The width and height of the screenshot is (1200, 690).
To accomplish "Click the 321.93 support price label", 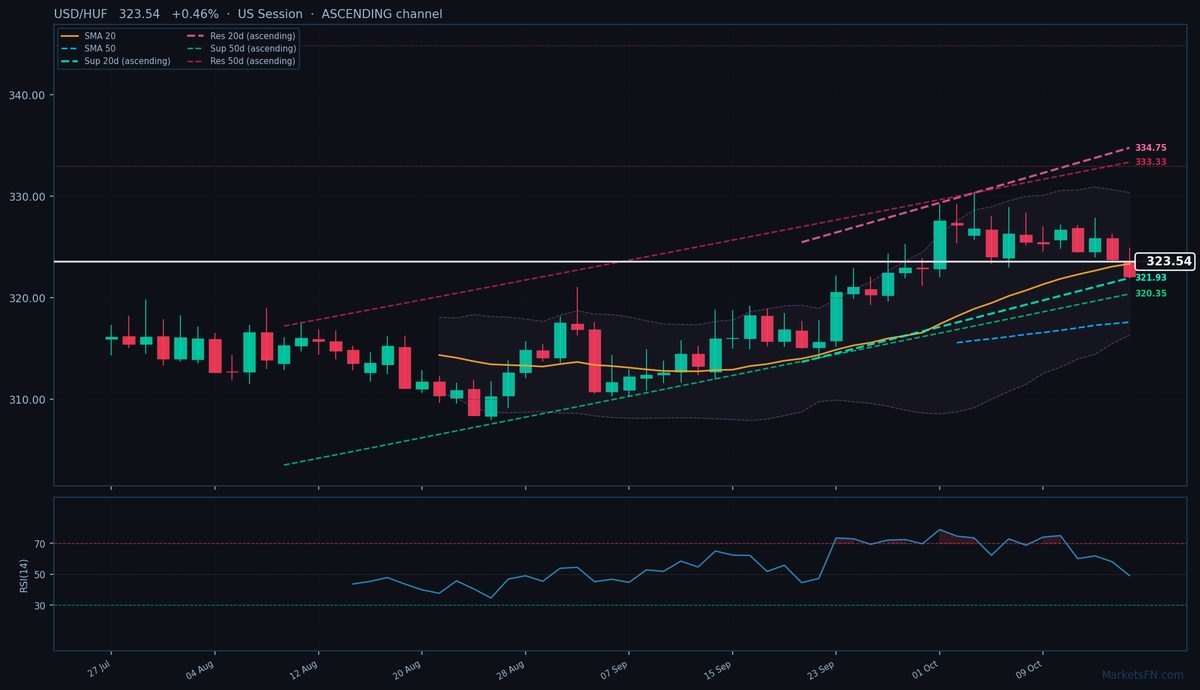I will (x=1150, y=278).
